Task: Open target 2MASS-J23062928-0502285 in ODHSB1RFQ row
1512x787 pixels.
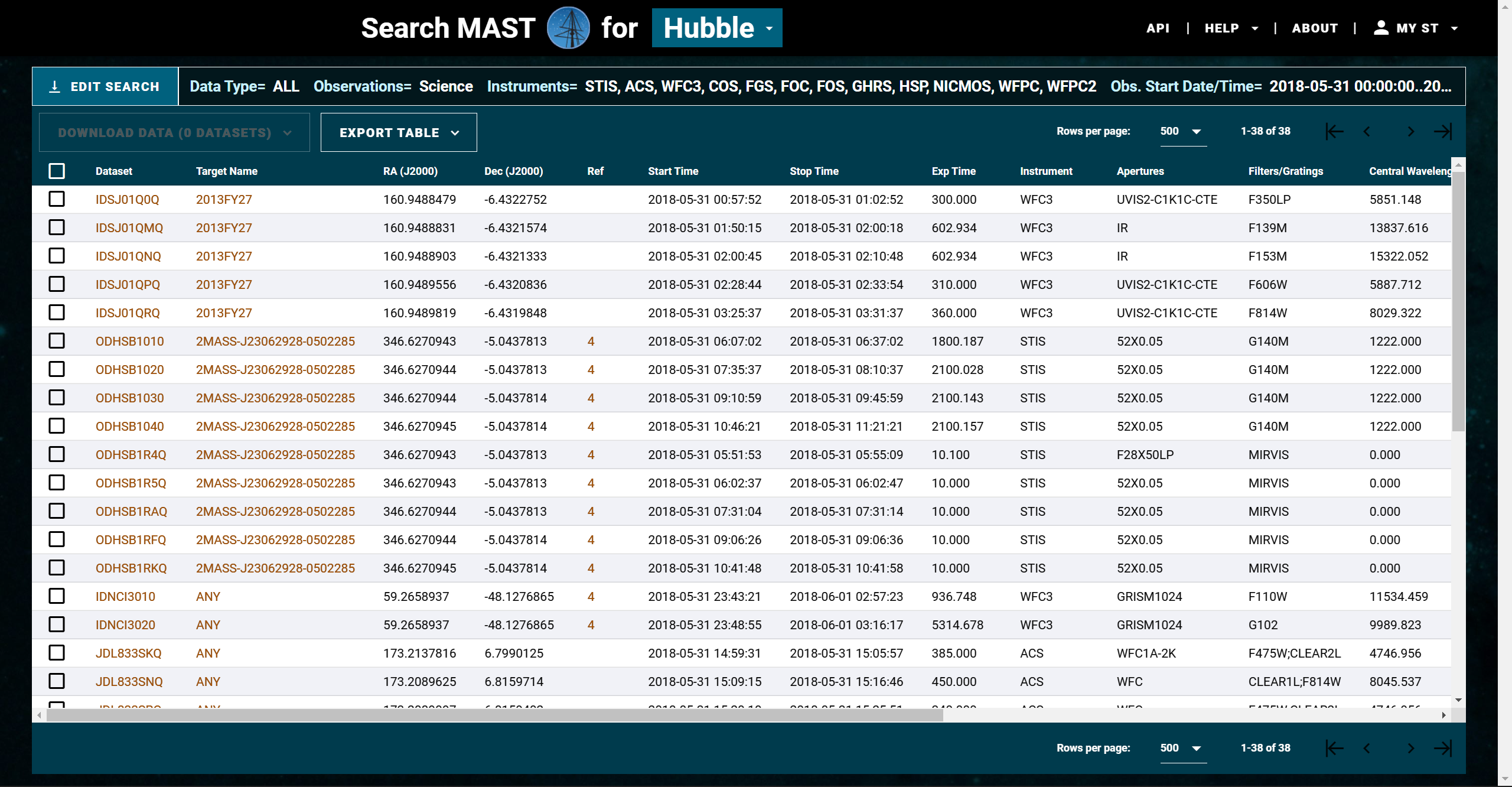Action: click(275, 540)
